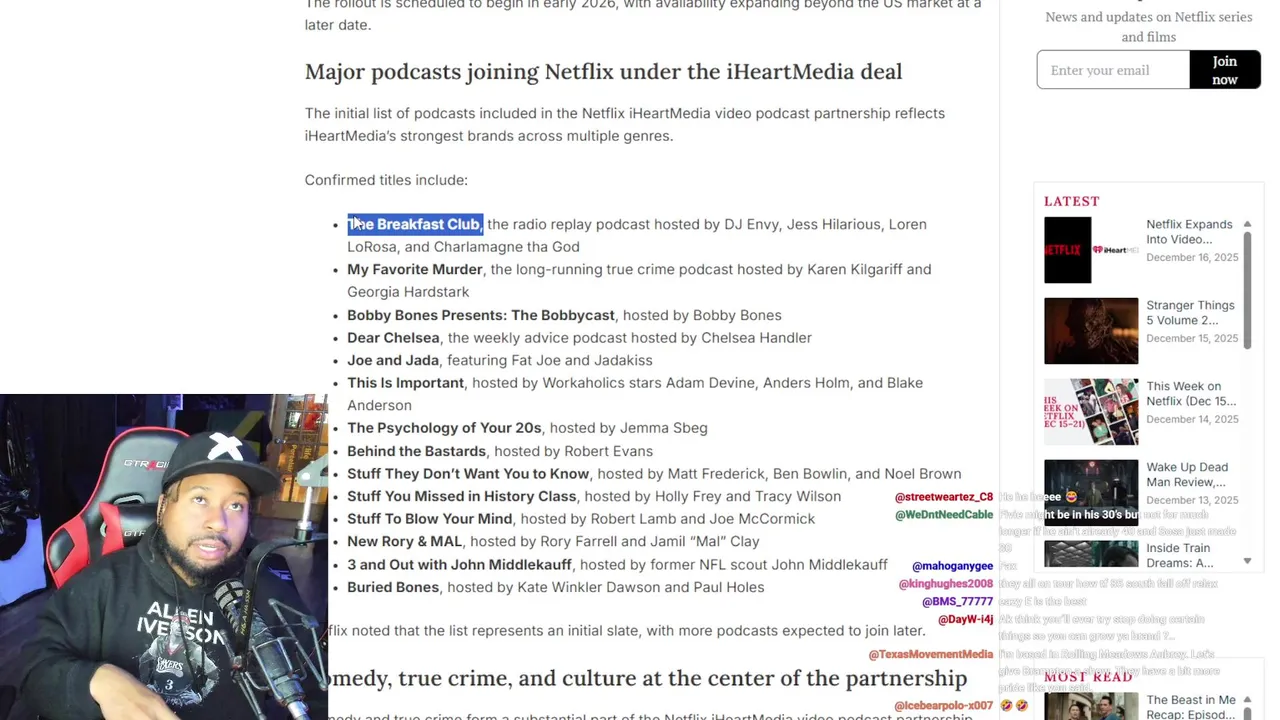Screen dimensions: 1280x720
Task: Click the December 16, 2025 date
Action: pos(1192,258)
